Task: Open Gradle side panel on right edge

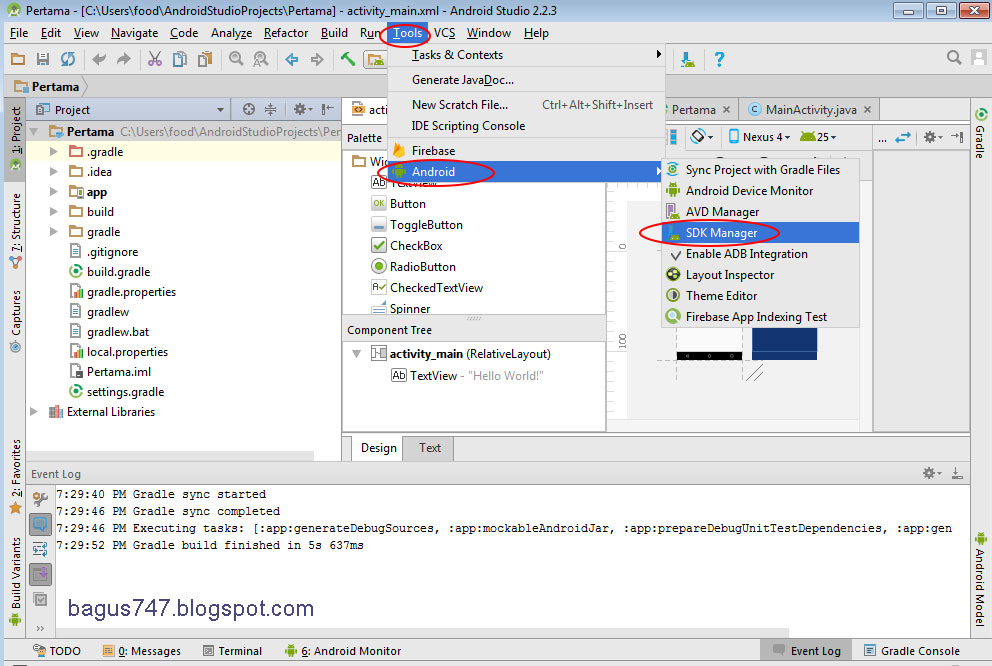Action: click(x=981, y=133)
